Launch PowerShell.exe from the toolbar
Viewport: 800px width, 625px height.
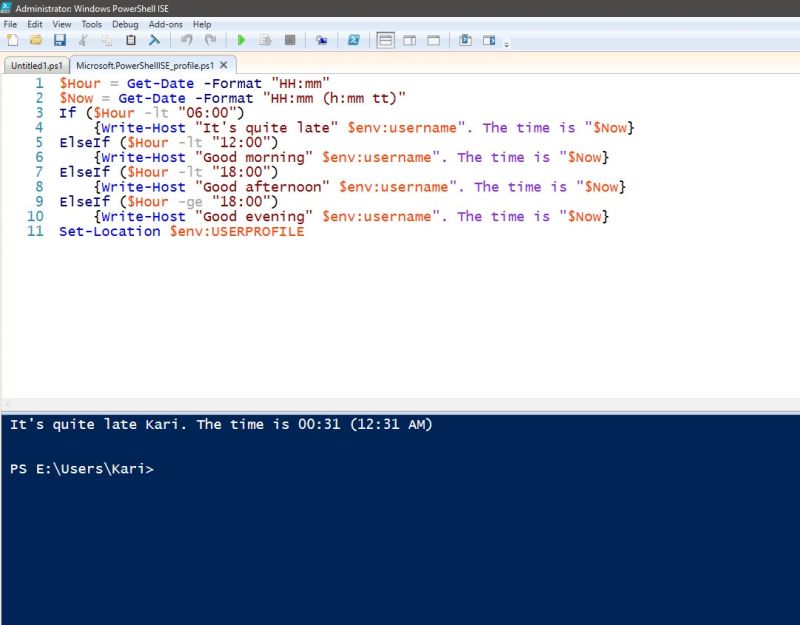point(354,40)
